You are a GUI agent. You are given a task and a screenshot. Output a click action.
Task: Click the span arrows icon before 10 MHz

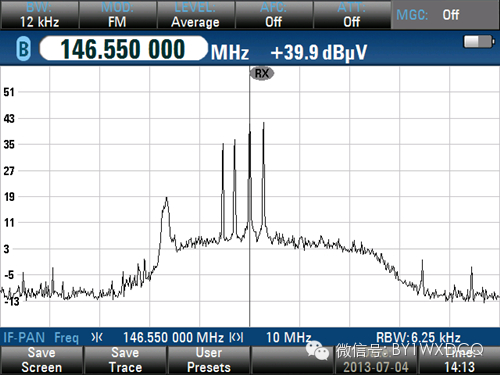[x=236, y=338]
